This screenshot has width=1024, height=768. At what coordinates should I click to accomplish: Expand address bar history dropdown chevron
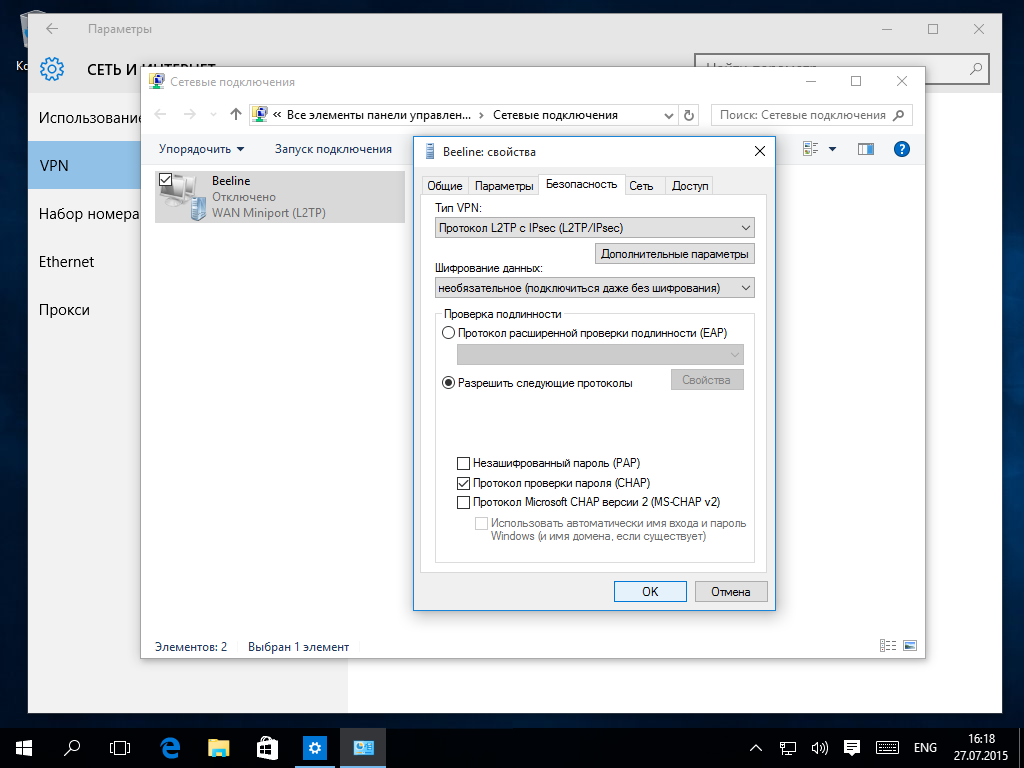coord(669,116)
